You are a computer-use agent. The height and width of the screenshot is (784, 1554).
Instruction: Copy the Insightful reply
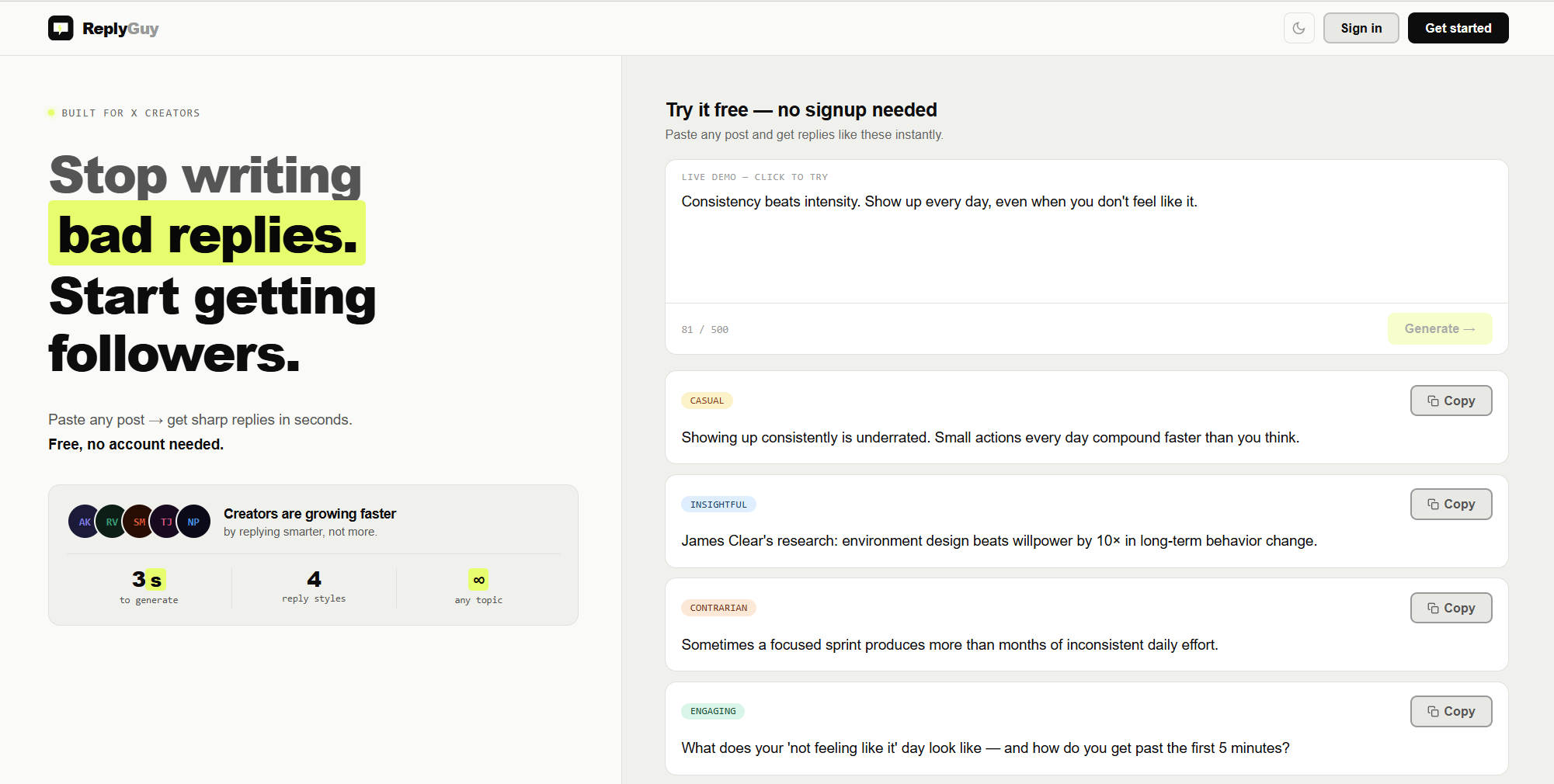point(1451,505)
